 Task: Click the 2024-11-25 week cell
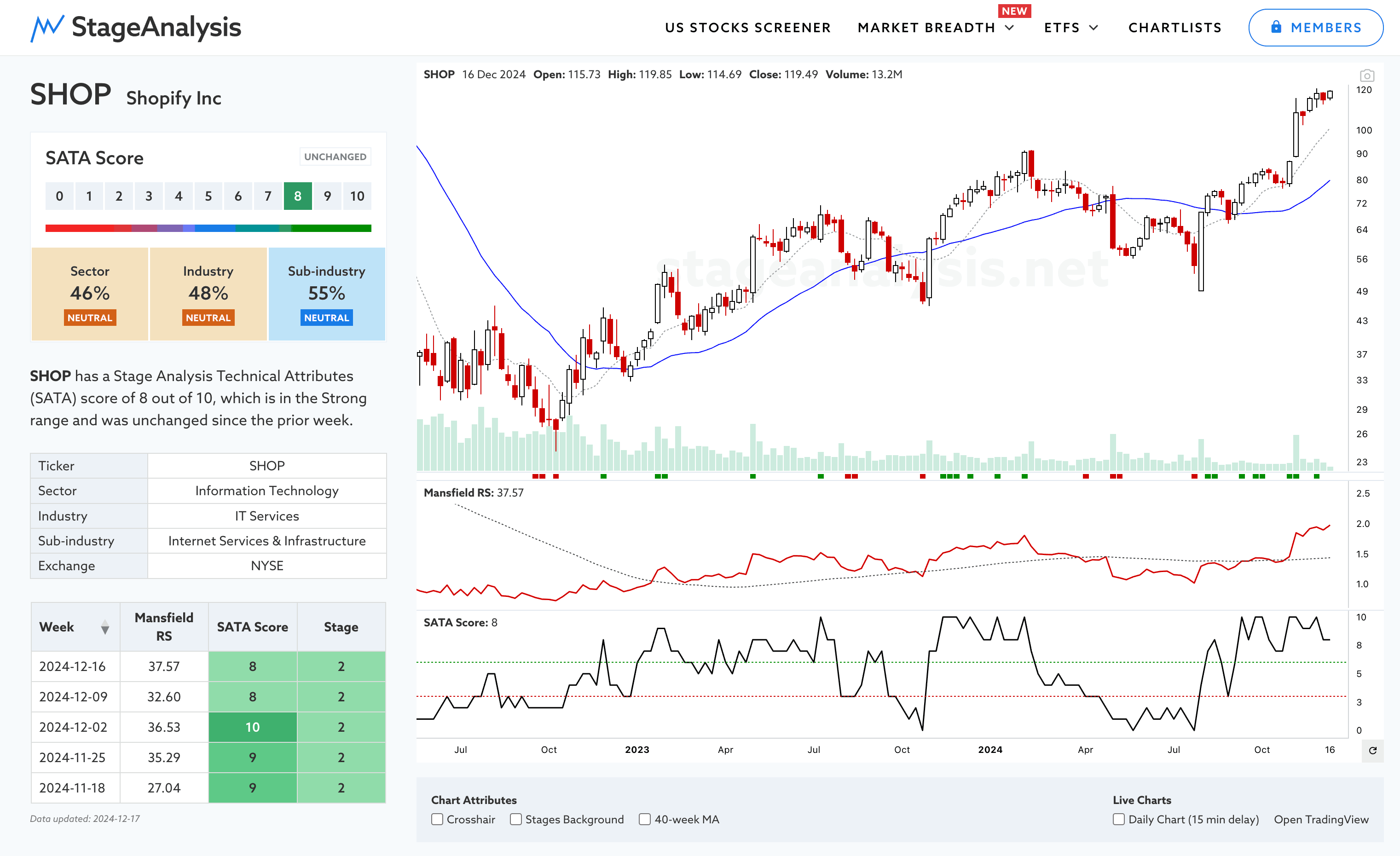coord(75,757)
